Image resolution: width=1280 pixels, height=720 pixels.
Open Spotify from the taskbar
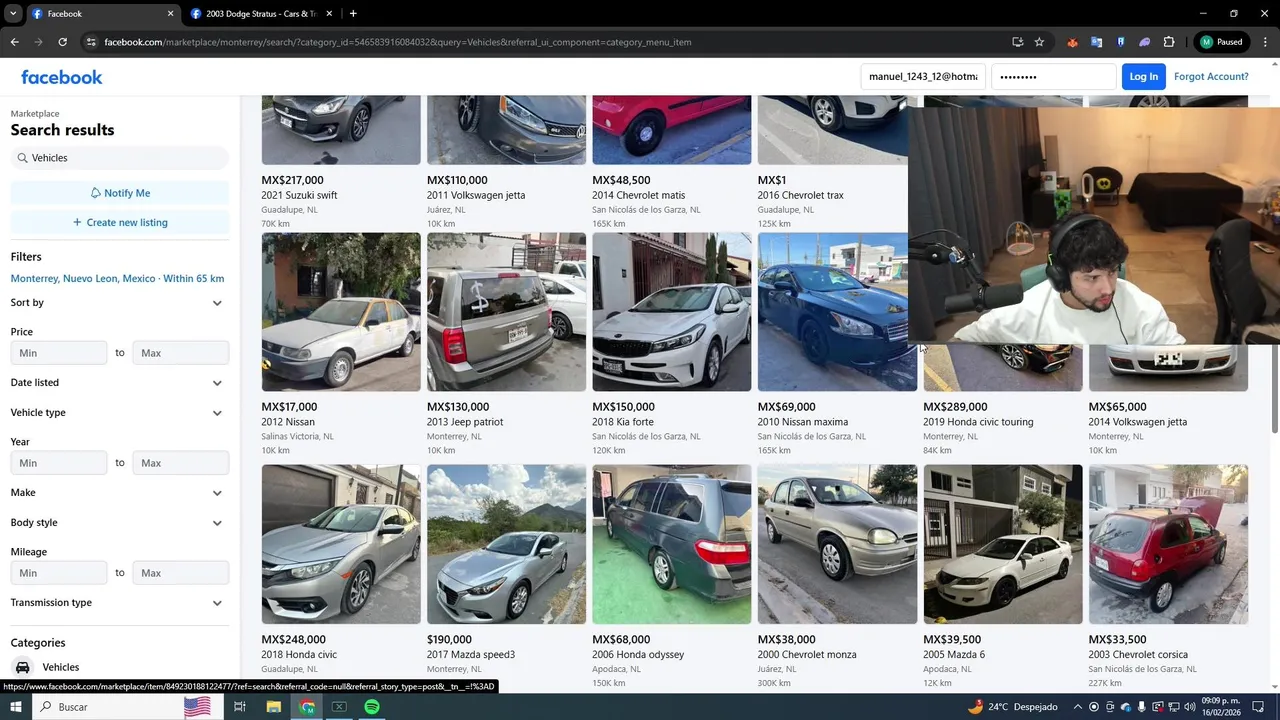coord(372,707)
